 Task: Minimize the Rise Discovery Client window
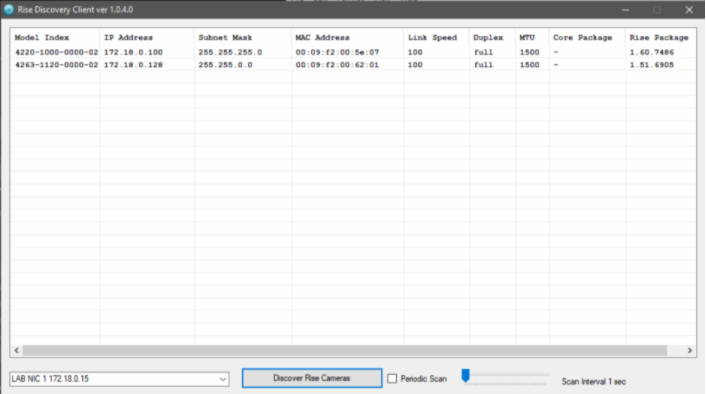625,9
